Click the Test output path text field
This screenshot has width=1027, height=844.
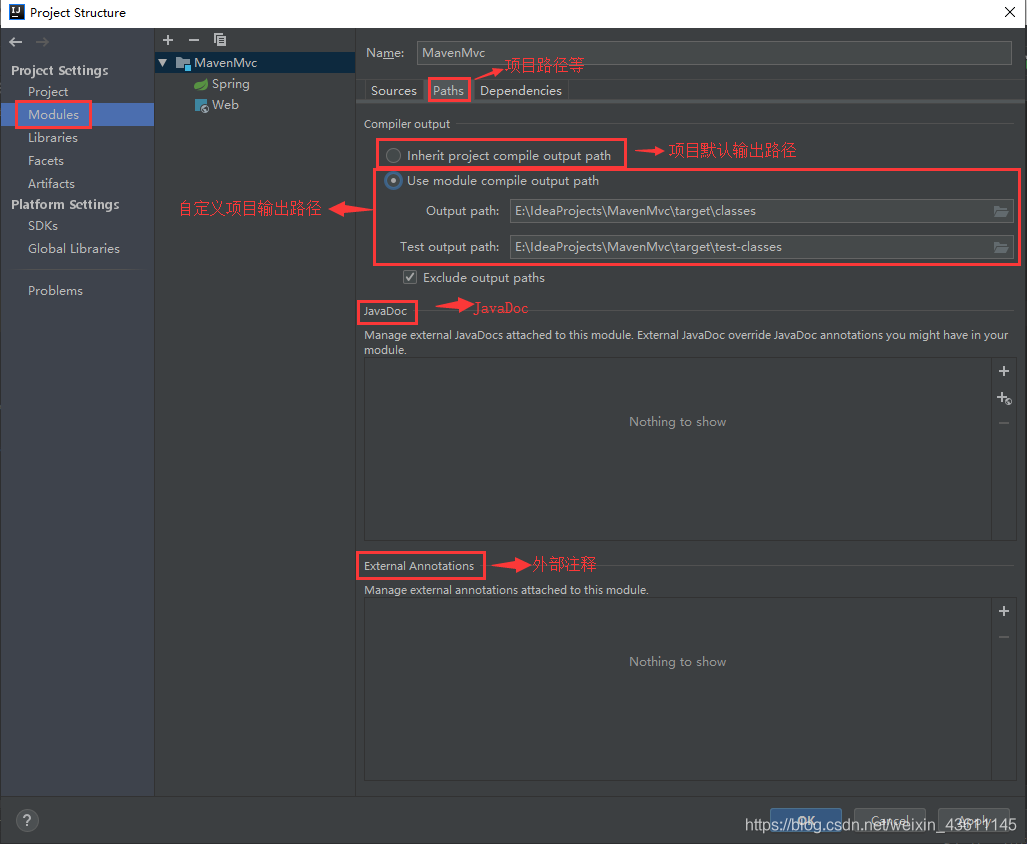click(750, 247)
